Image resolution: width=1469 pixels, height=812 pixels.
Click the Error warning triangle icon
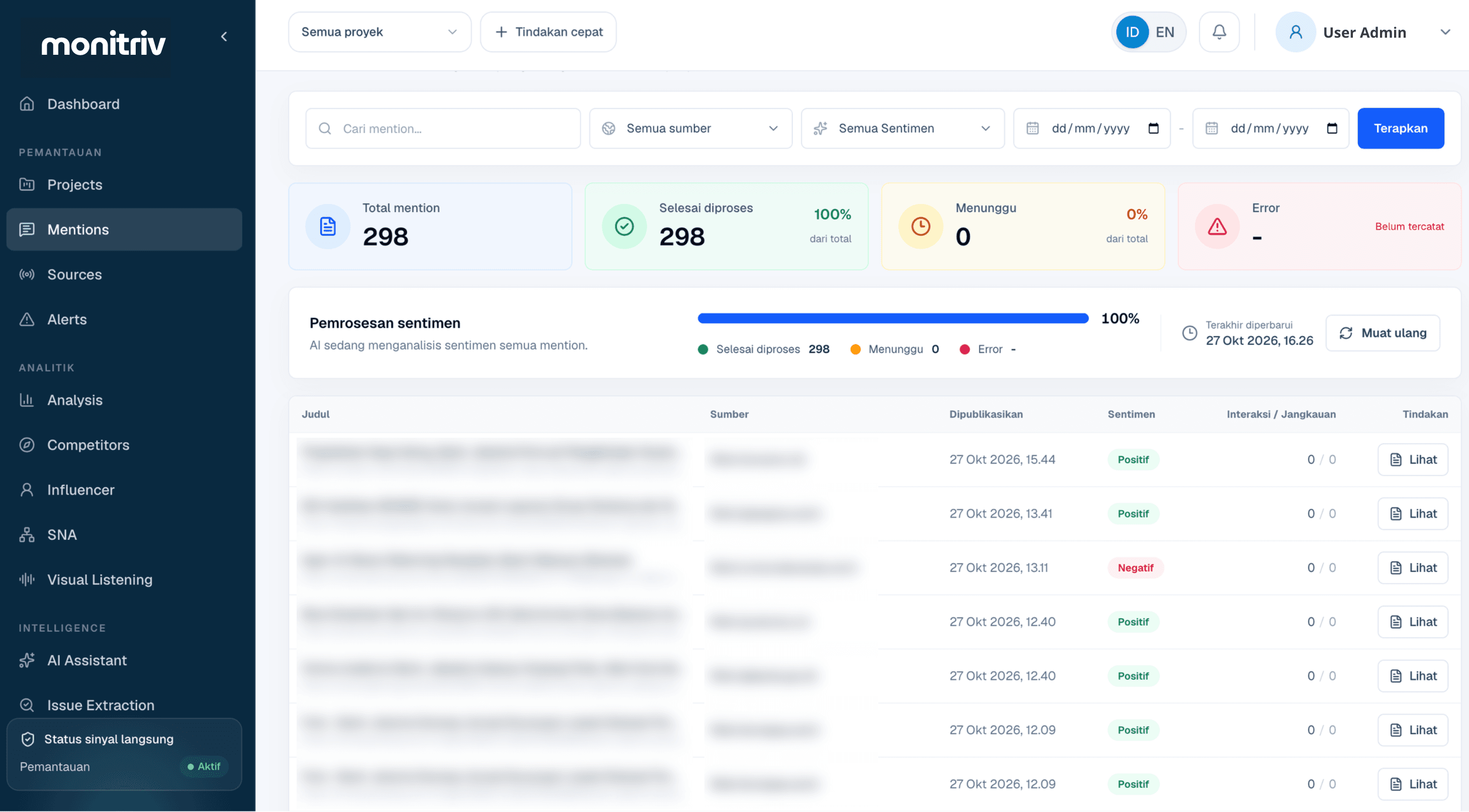click(1217, 226)
